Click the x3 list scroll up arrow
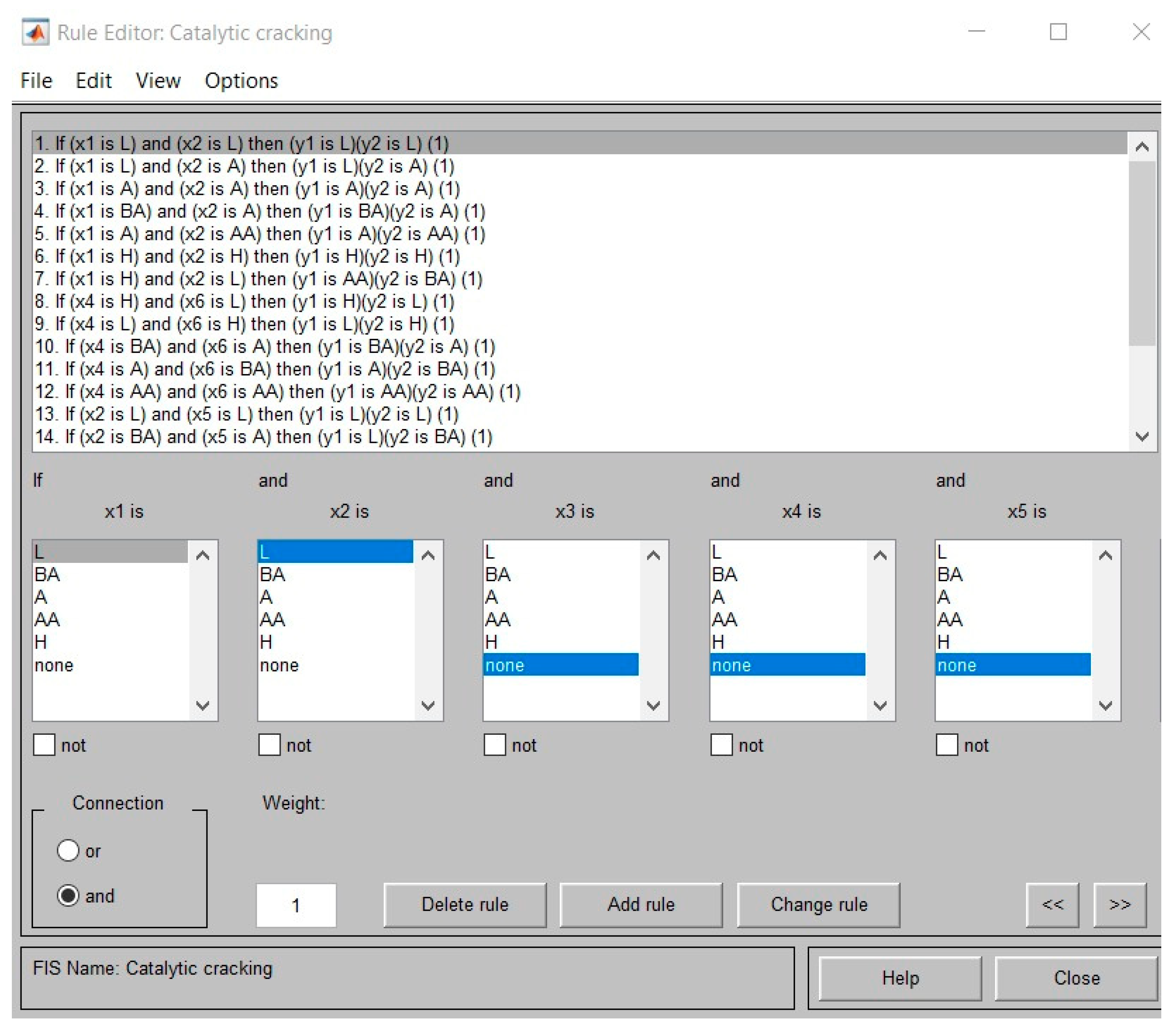The image size is (1176, 1031). pyautogui.click(x=653, y=556)
